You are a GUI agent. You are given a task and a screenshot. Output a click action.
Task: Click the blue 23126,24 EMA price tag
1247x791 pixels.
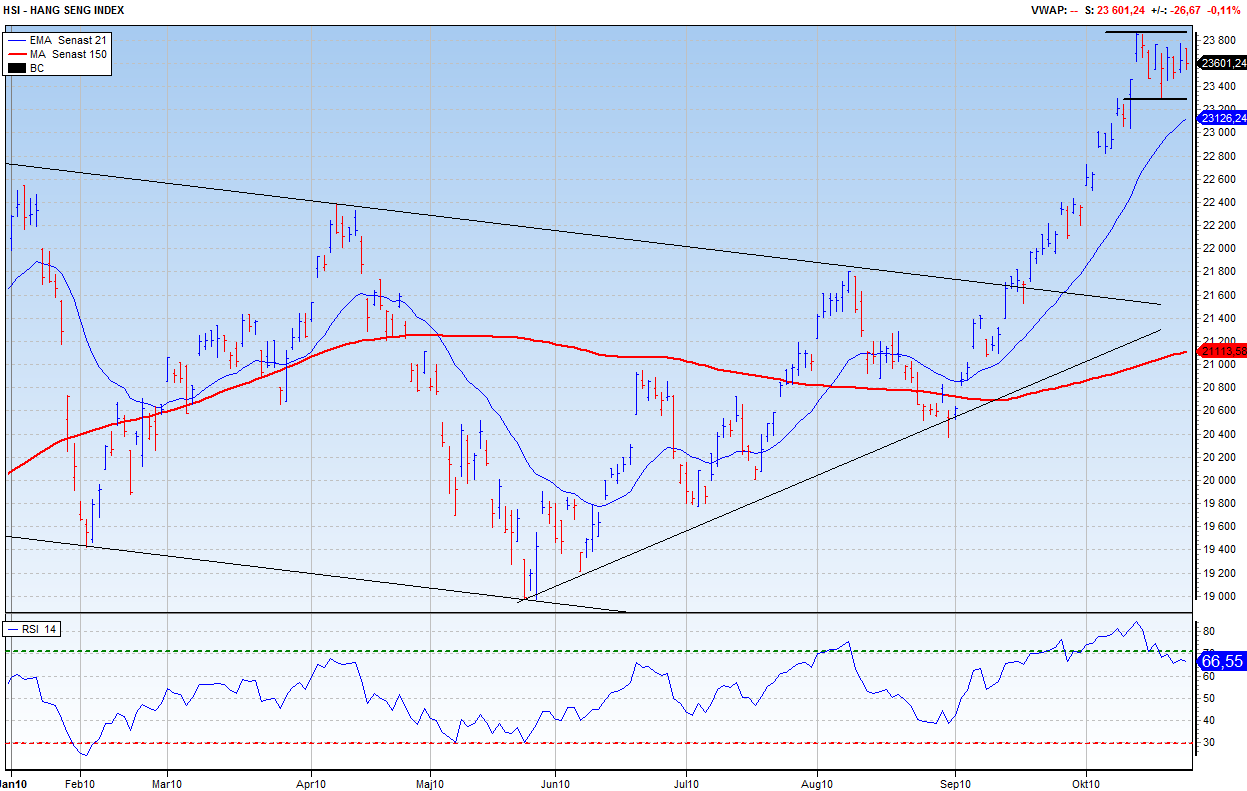coord(1222,118)
